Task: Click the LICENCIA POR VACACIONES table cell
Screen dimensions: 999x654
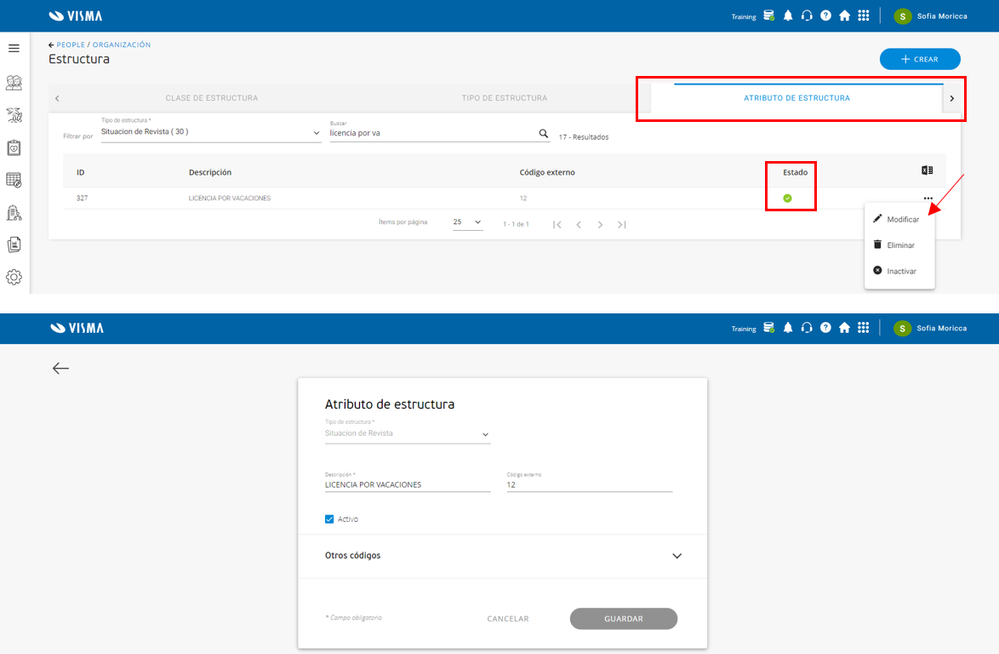Action: (229, 198)
